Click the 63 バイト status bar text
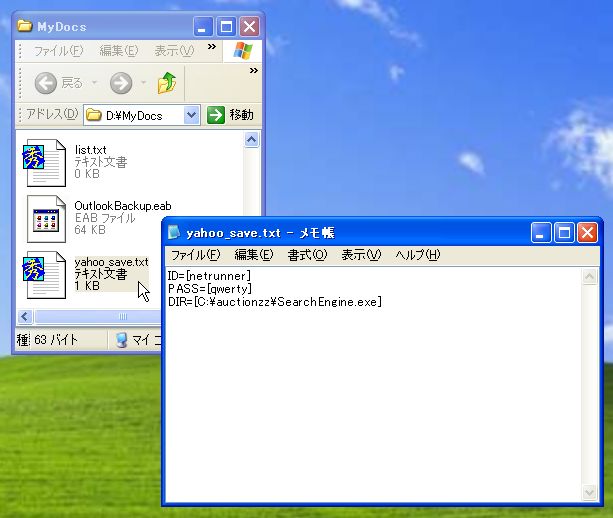Image resolution: width=613 pixels, height=518 pixels. pos(56,340)
